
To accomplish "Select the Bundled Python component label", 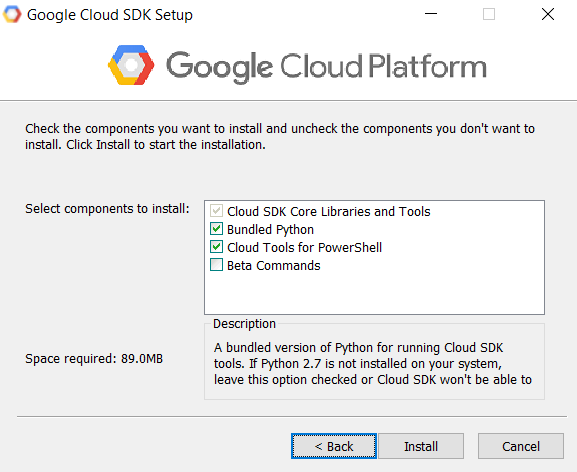I will coord(270,230).
